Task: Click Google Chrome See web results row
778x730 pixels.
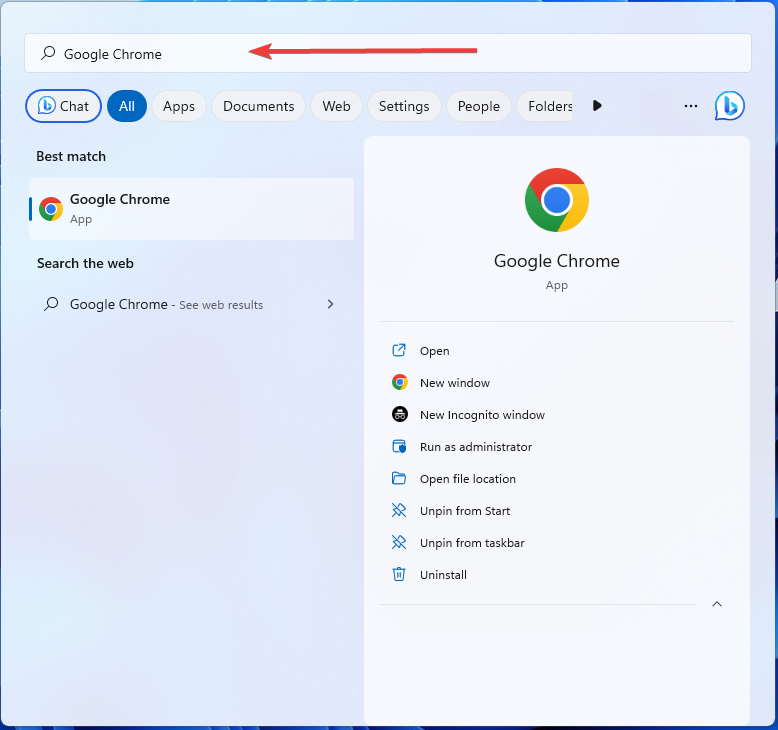Action: click(x=192, y=304)
